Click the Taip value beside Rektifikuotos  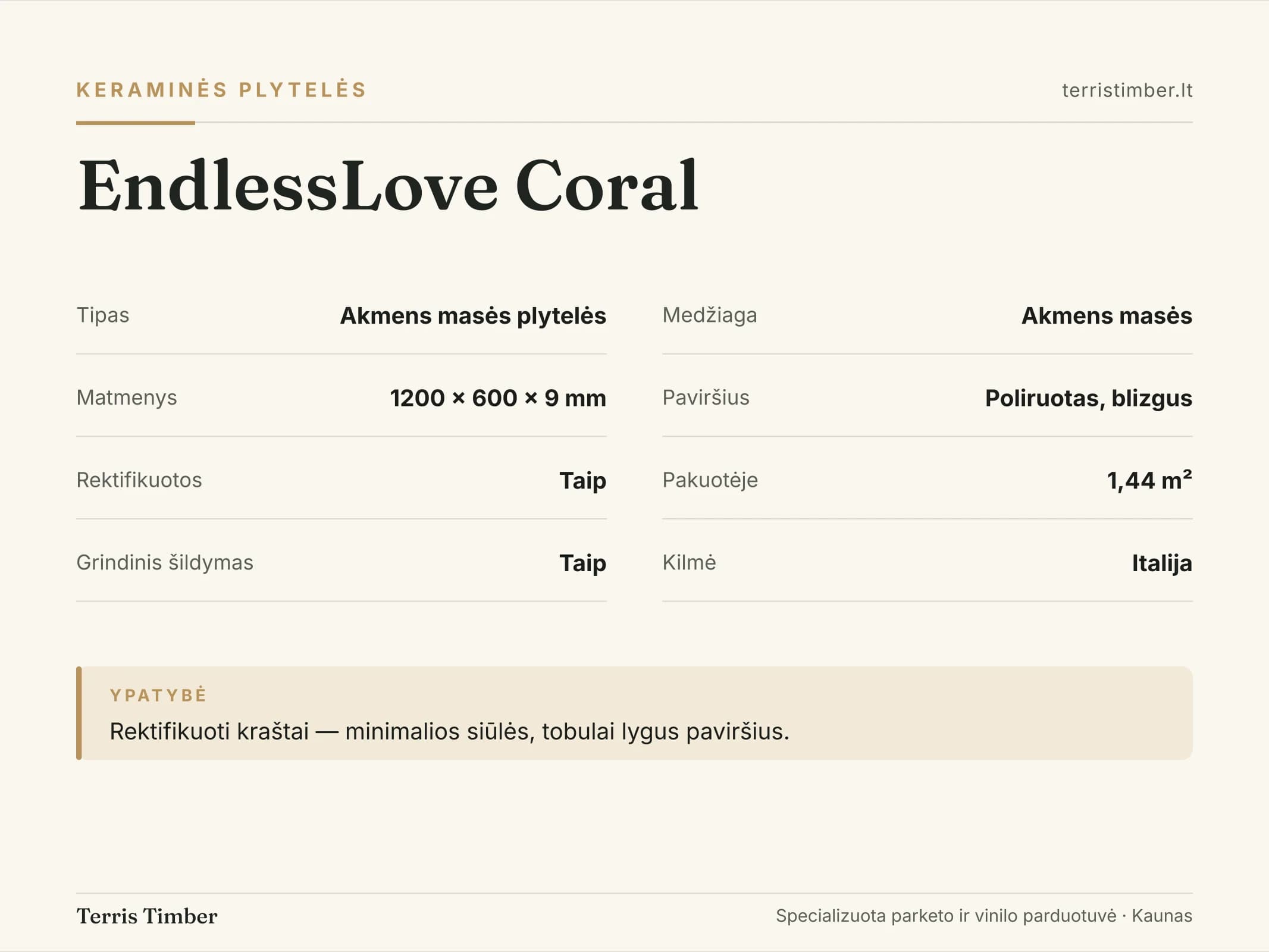coord(582,481)
